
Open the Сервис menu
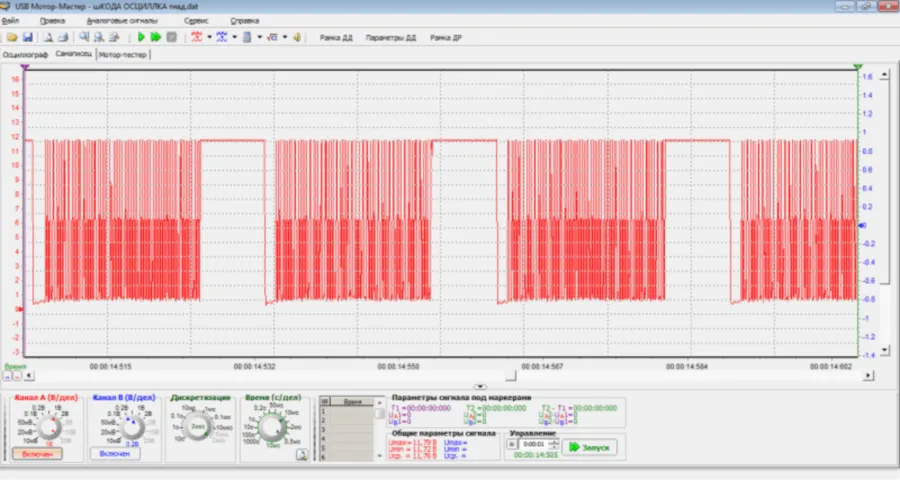click(196, 21)
